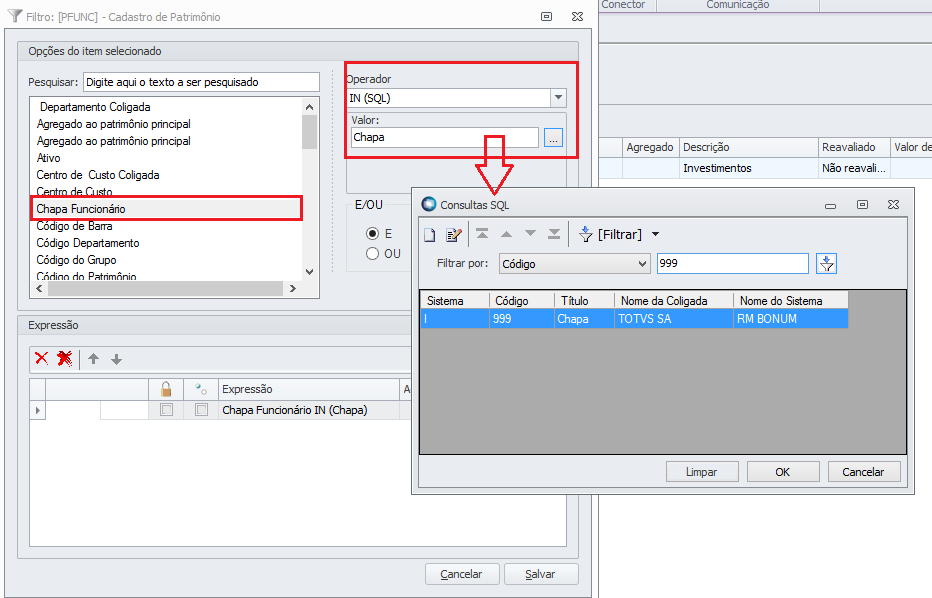Screen dimensions: 932x598
Task: Click the Valor field containing Chapa
Action: (445, 137)
